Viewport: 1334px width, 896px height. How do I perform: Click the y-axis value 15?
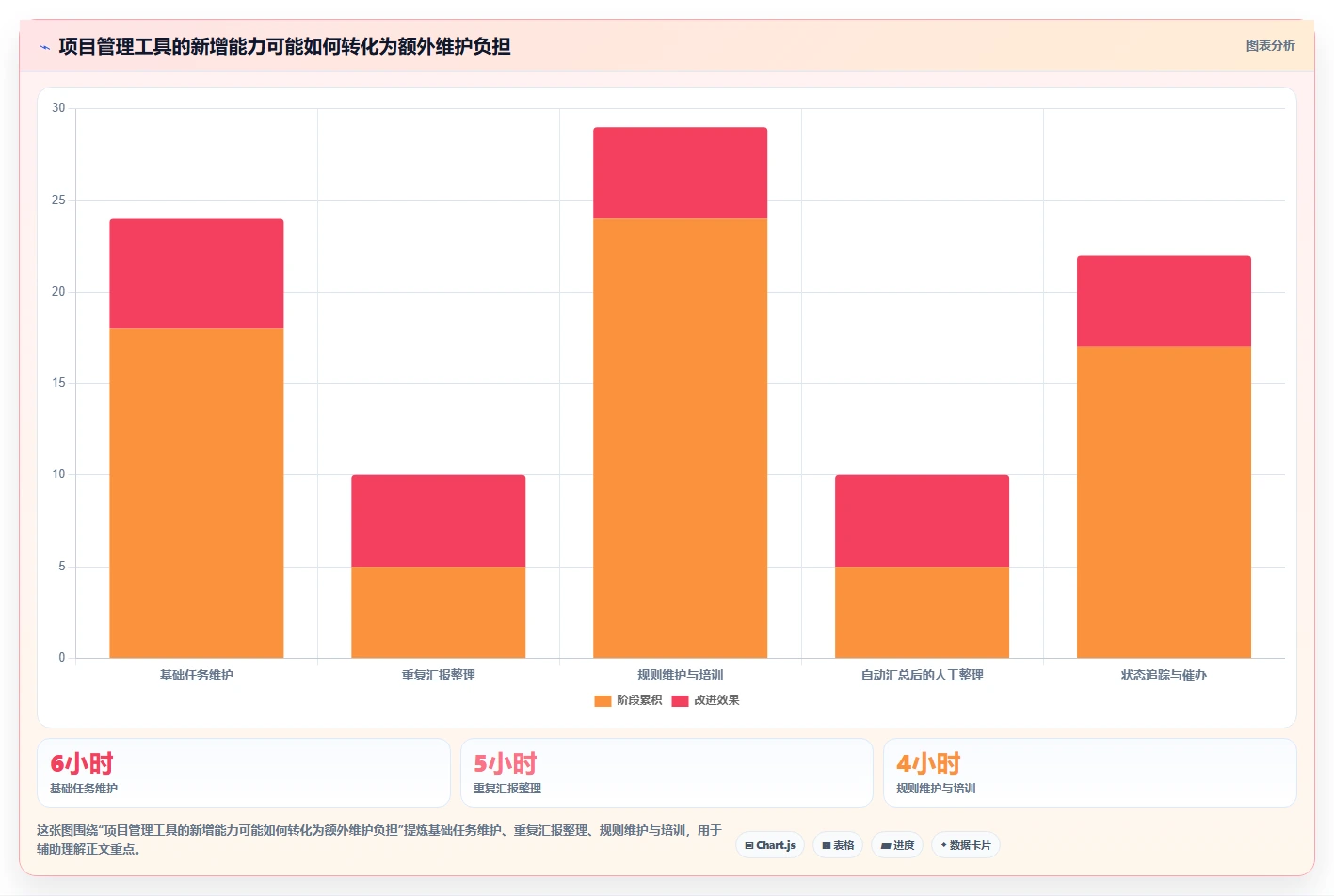coord(58,383)
